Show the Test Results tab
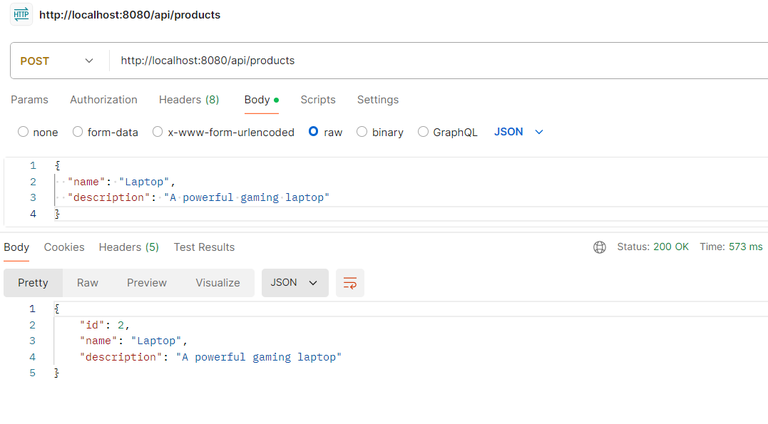This screenshot has width=768, height=424. pyautogui.click(x=204, y=247)
